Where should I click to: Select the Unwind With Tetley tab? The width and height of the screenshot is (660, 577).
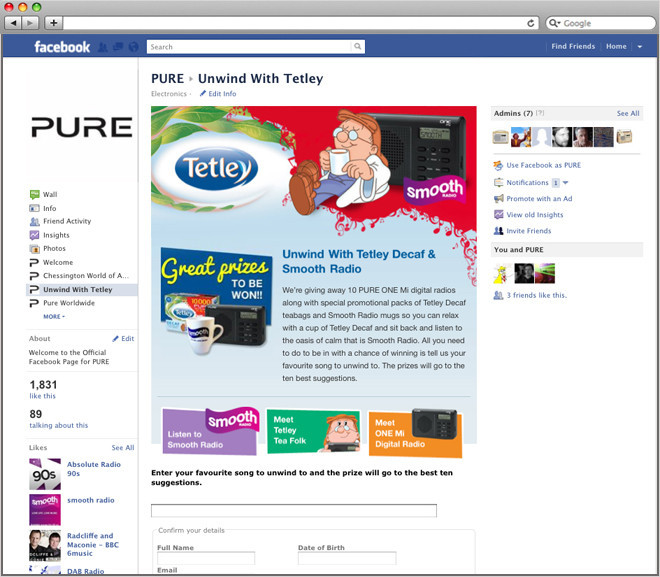[82, 290]
